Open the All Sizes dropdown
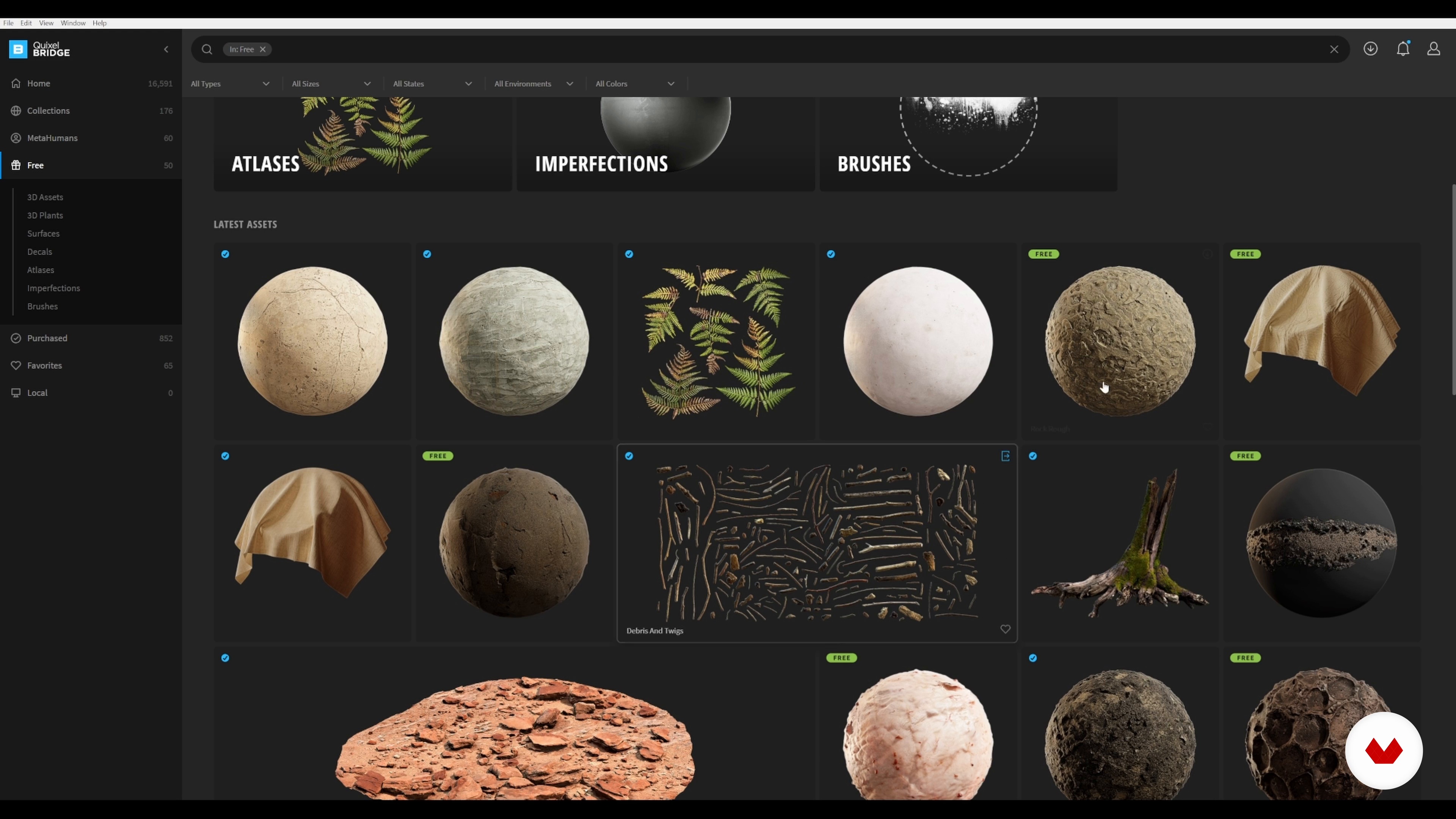This screenshot has width=1456, height=819. pos(331,84)
